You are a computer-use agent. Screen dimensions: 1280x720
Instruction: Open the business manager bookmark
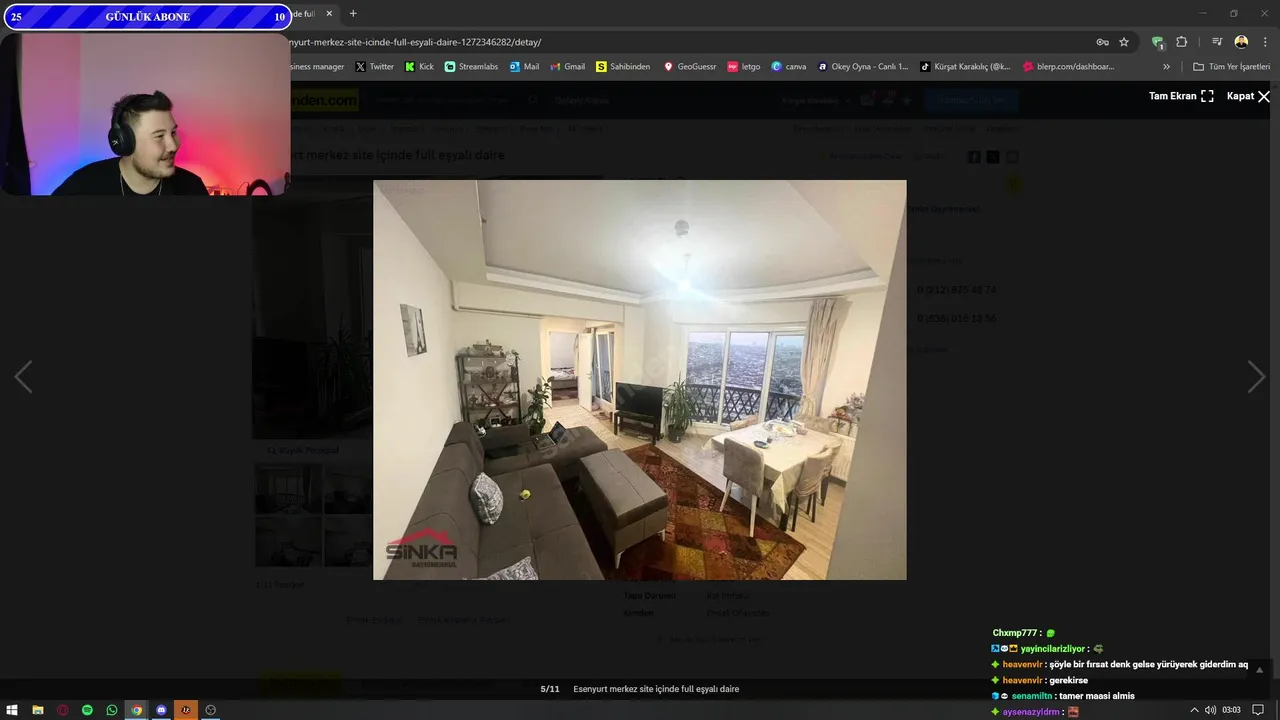(318, 67)
